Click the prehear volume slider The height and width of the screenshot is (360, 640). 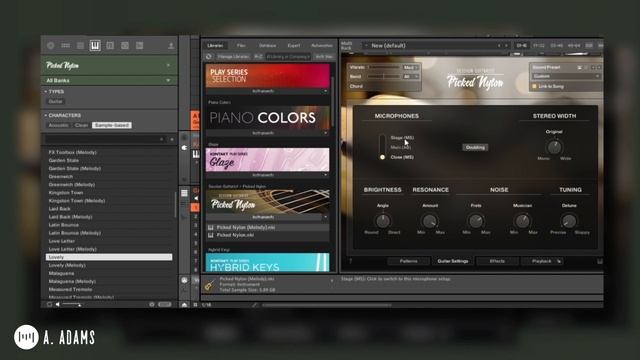coord(72,304)
